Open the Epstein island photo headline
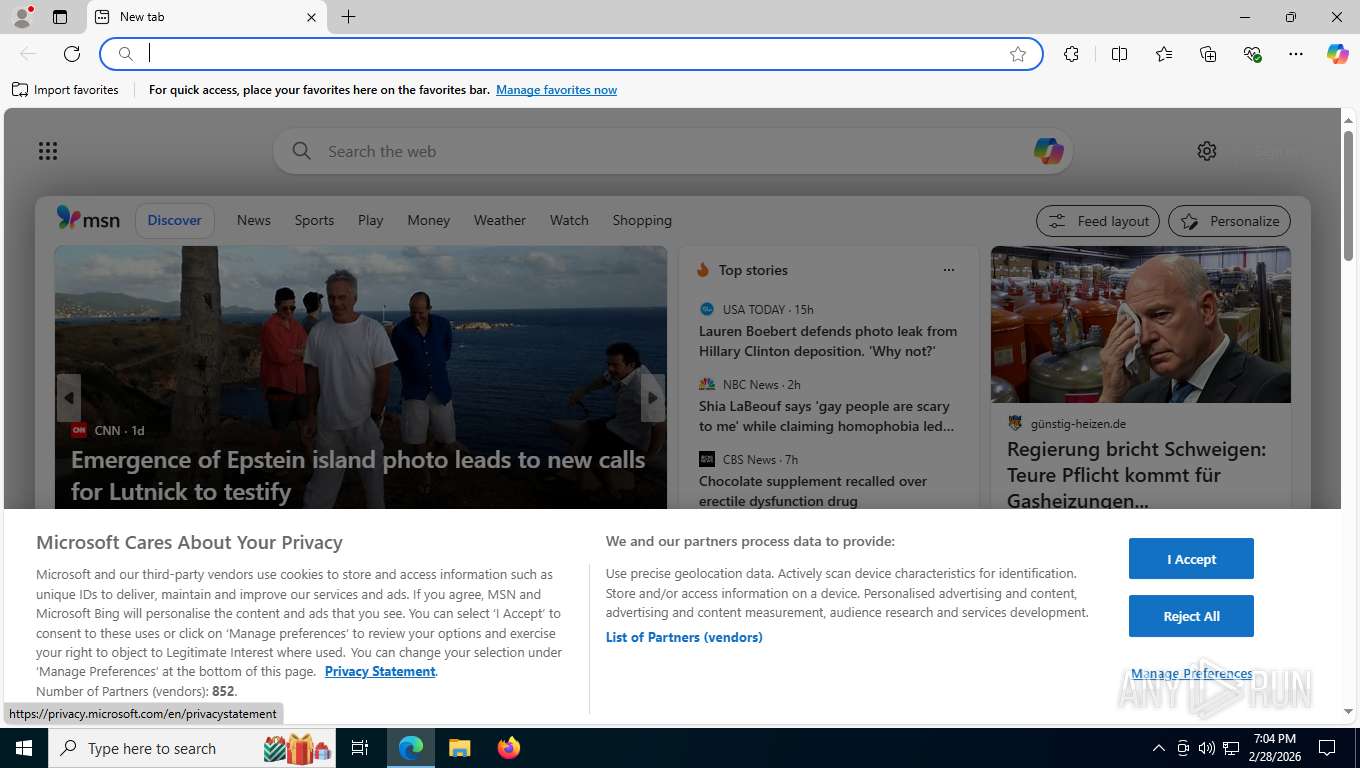 [358, 475]
